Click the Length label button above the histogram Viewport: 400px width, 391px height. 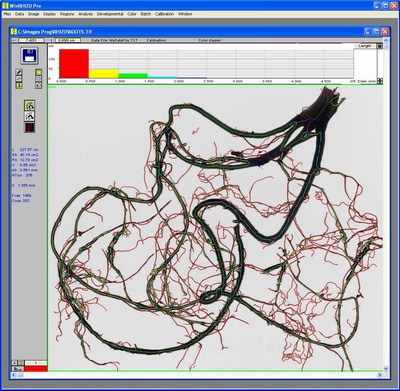(365, 46)
